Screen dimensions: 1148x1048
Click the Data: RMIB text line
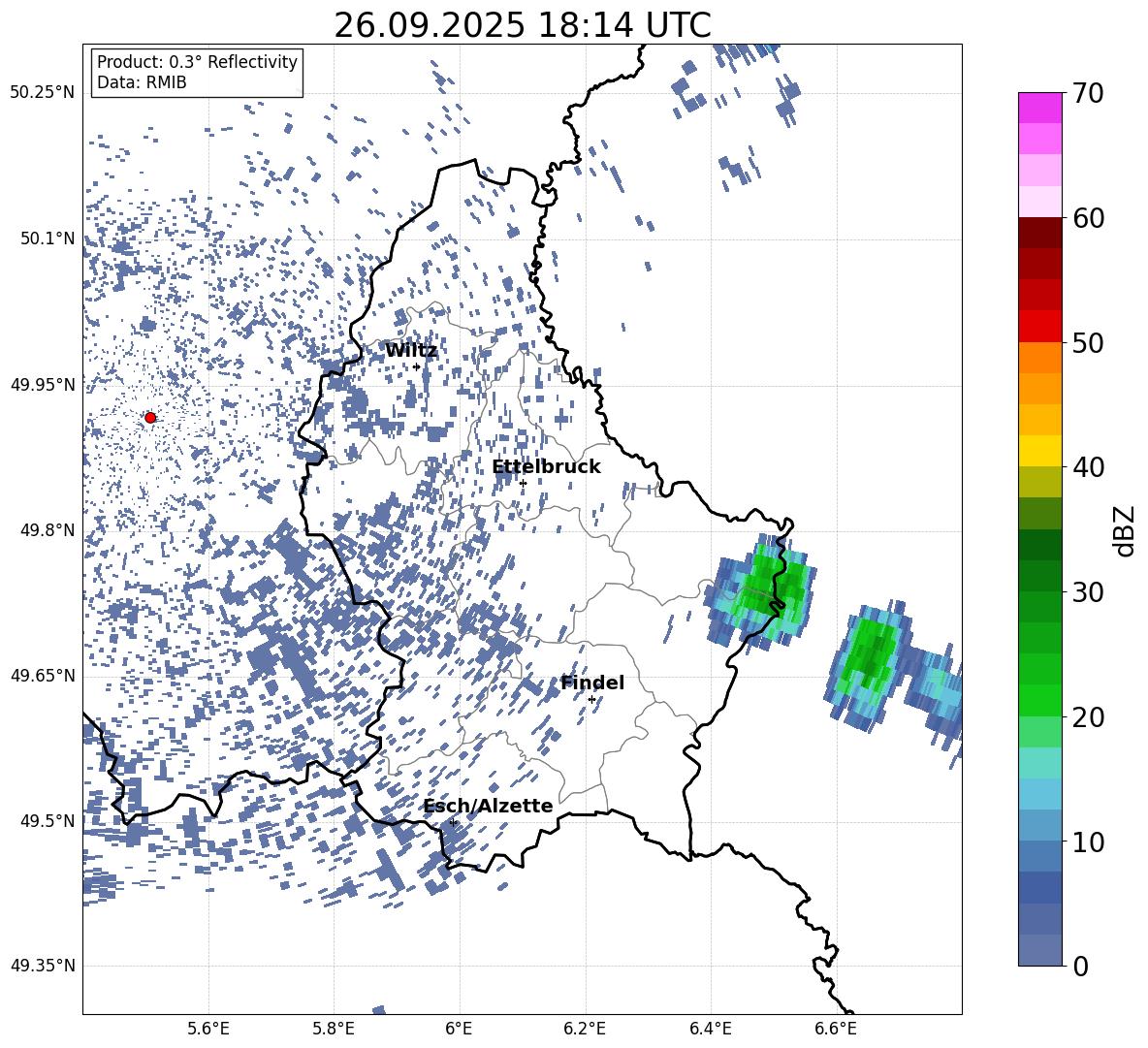[x=142, y=83]
